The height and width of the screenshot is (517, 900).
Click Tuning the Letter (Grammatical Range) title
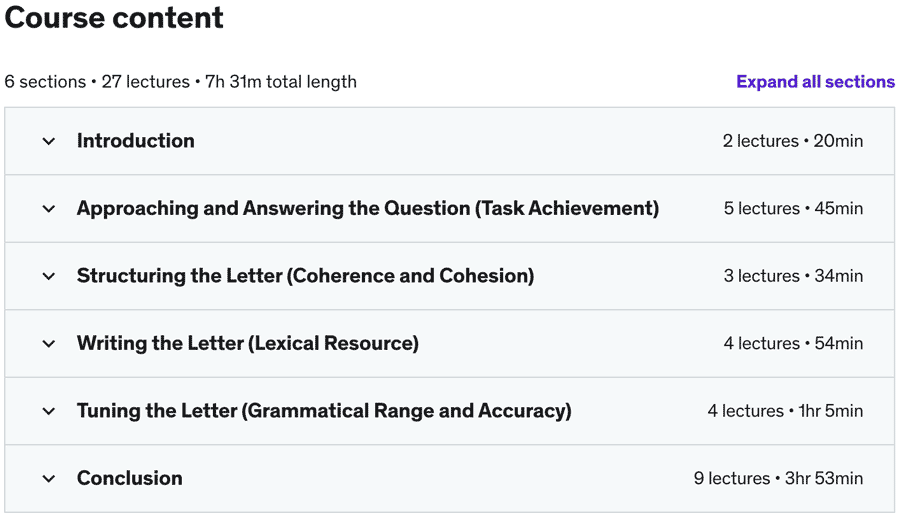click(x=324, y=411)
